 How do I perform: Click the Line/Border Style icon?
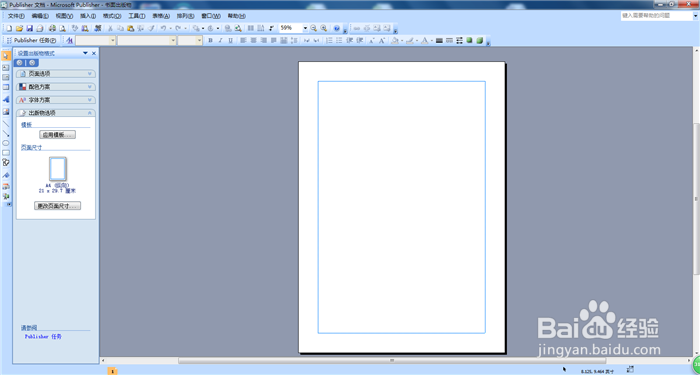[439, 41]
